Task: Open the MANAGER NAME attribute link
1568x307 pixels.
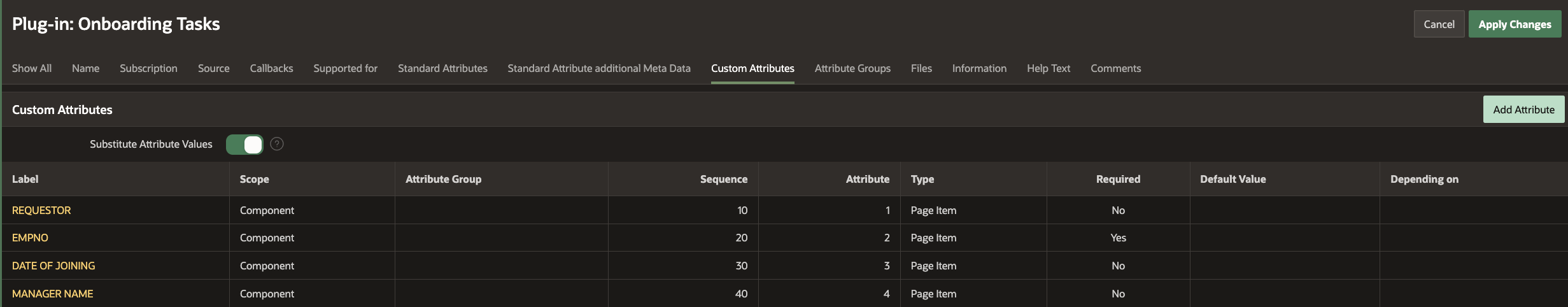Action: [x=53, y=294]
